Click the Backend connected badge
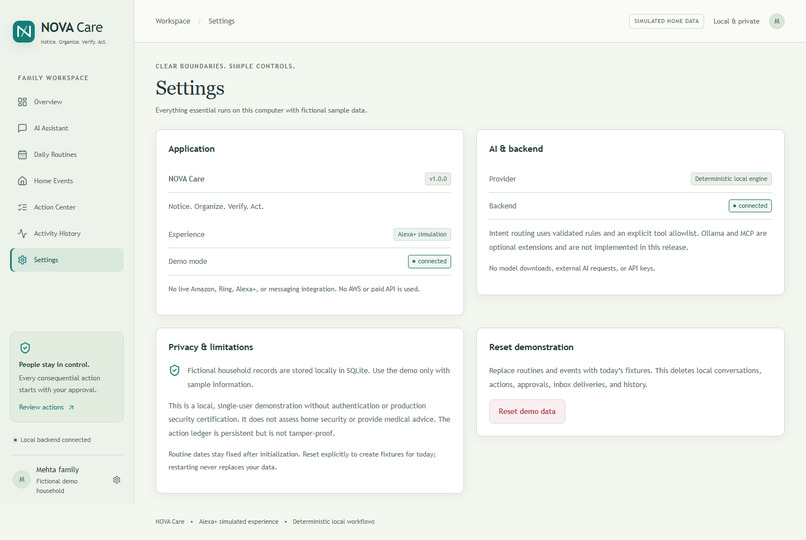The height and width of the screenshot is (540, 806). [x=750, y=206]
